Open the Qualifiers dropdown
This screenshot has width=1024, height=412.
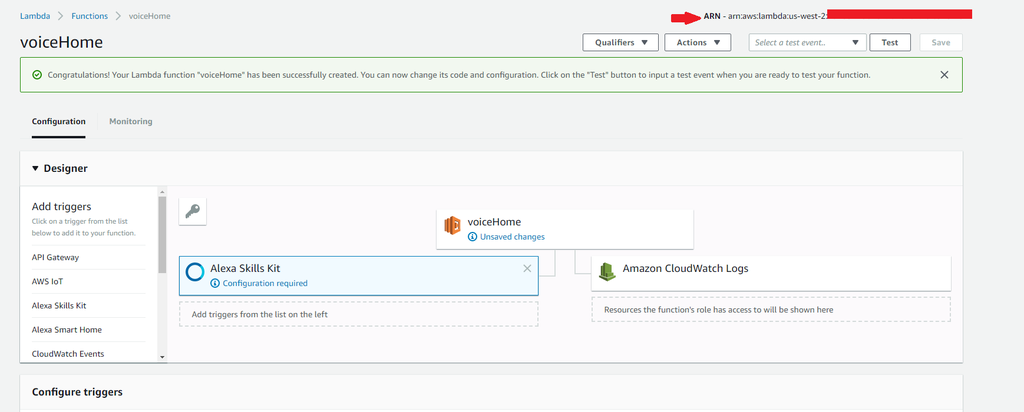click(x=620, y=42)
